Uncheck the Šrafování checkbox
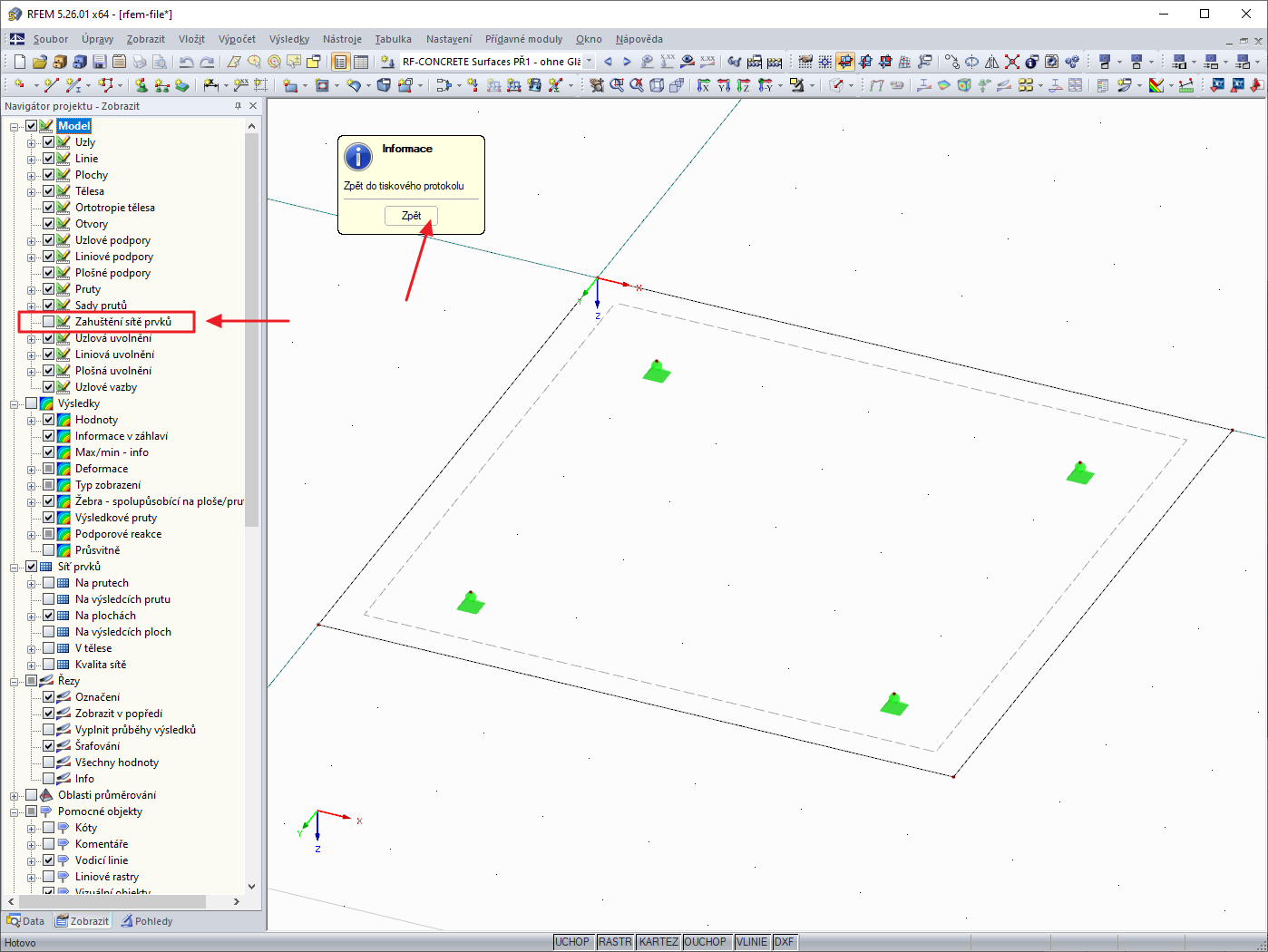Image resolution: width=1268 pixels, height=952 pixels. click(x=49, y=746)
